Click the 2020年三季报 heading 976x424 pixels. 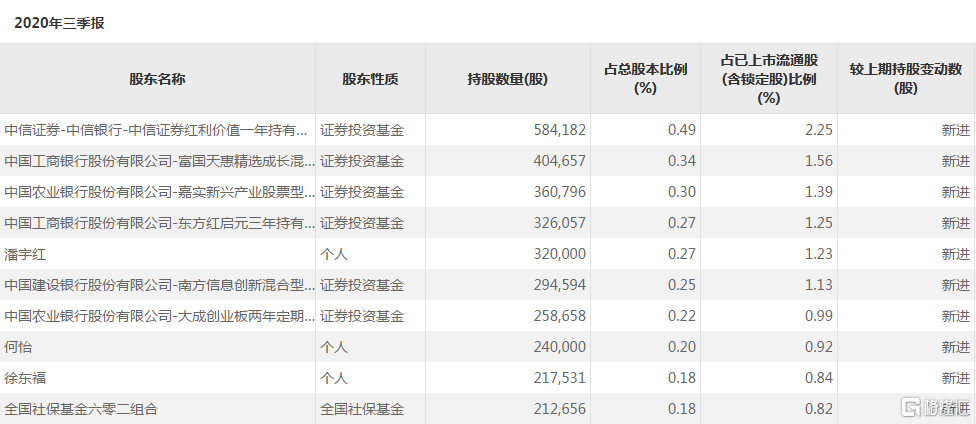60,23
